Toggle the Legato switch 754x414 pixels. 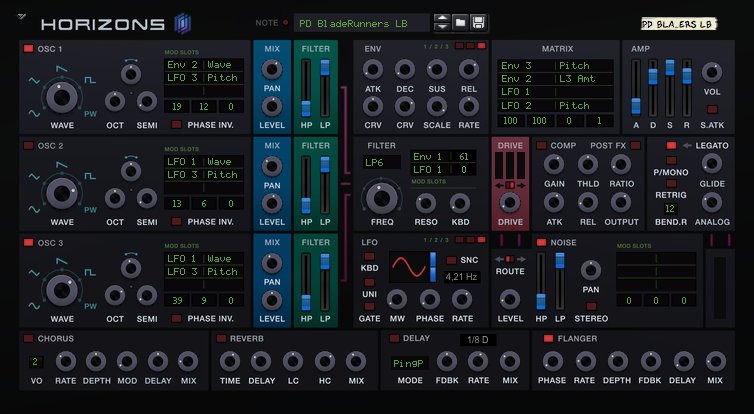671,145
